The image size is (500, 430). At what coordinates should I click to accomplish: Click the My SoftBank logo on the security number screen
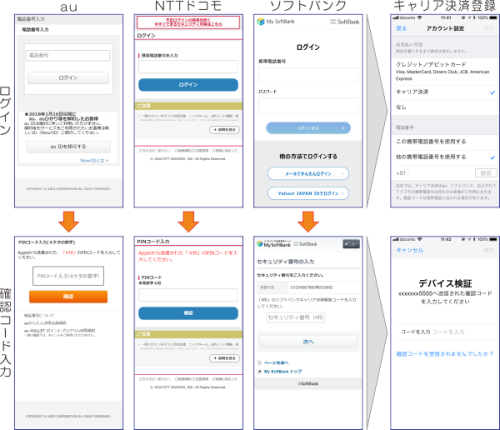click(274, 244)
